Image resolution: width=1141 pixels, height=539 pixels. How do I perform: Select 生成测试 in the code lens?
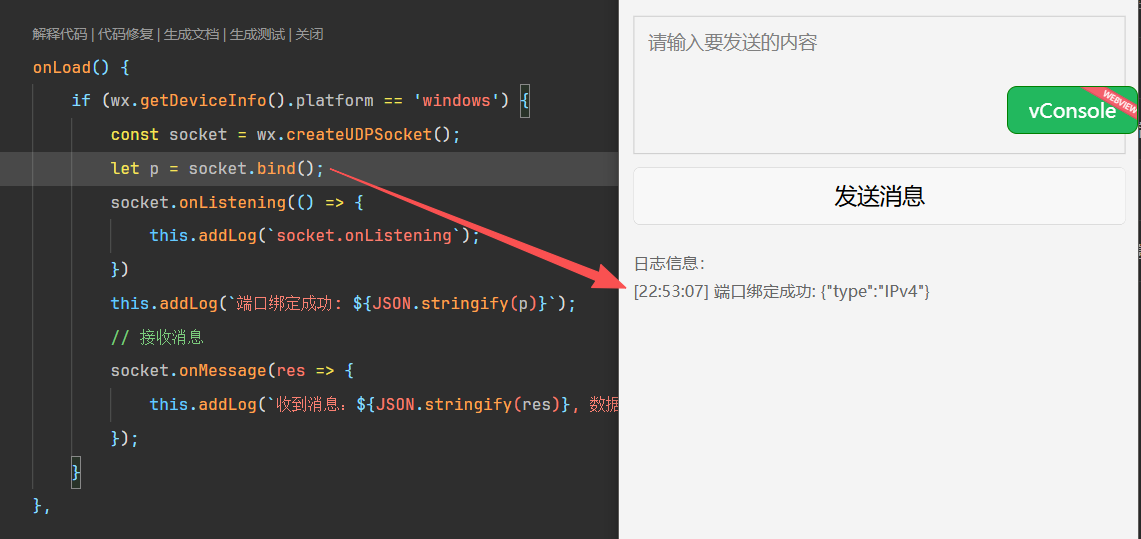coord(258,34)
